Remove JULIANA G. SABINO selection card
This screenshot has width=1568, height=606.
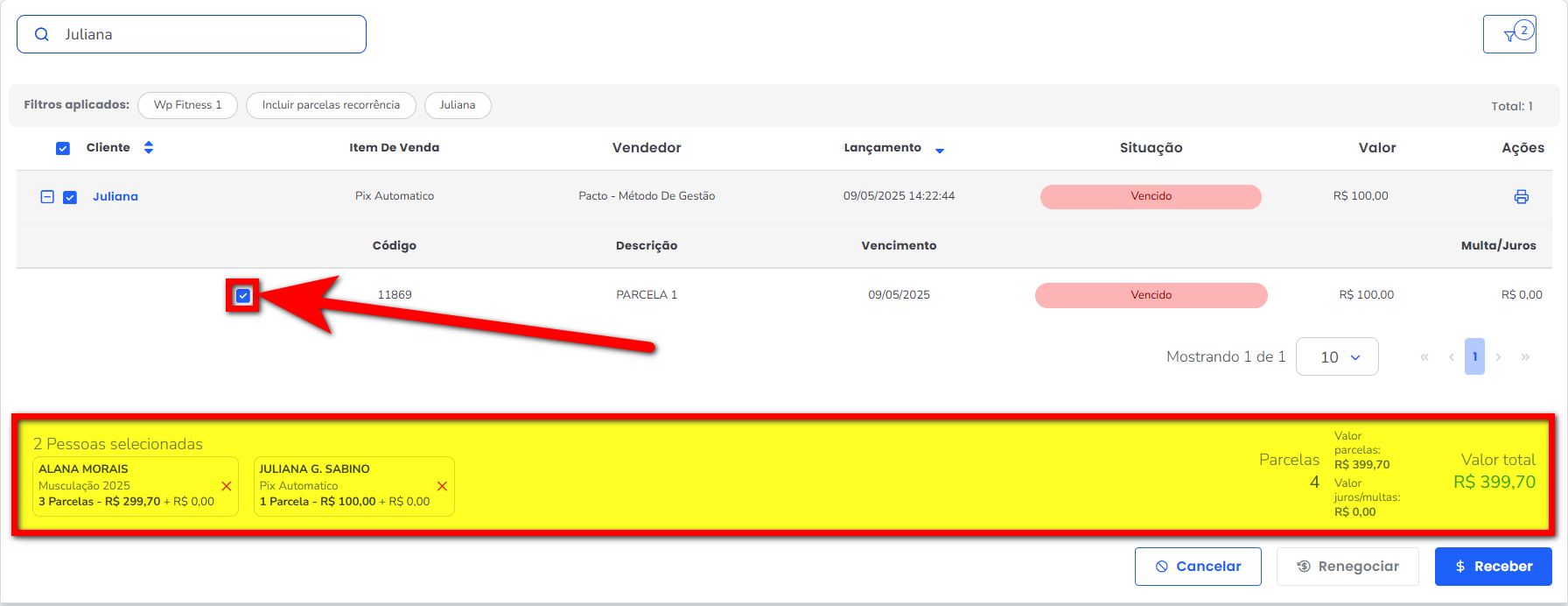[x=442, y=486]
